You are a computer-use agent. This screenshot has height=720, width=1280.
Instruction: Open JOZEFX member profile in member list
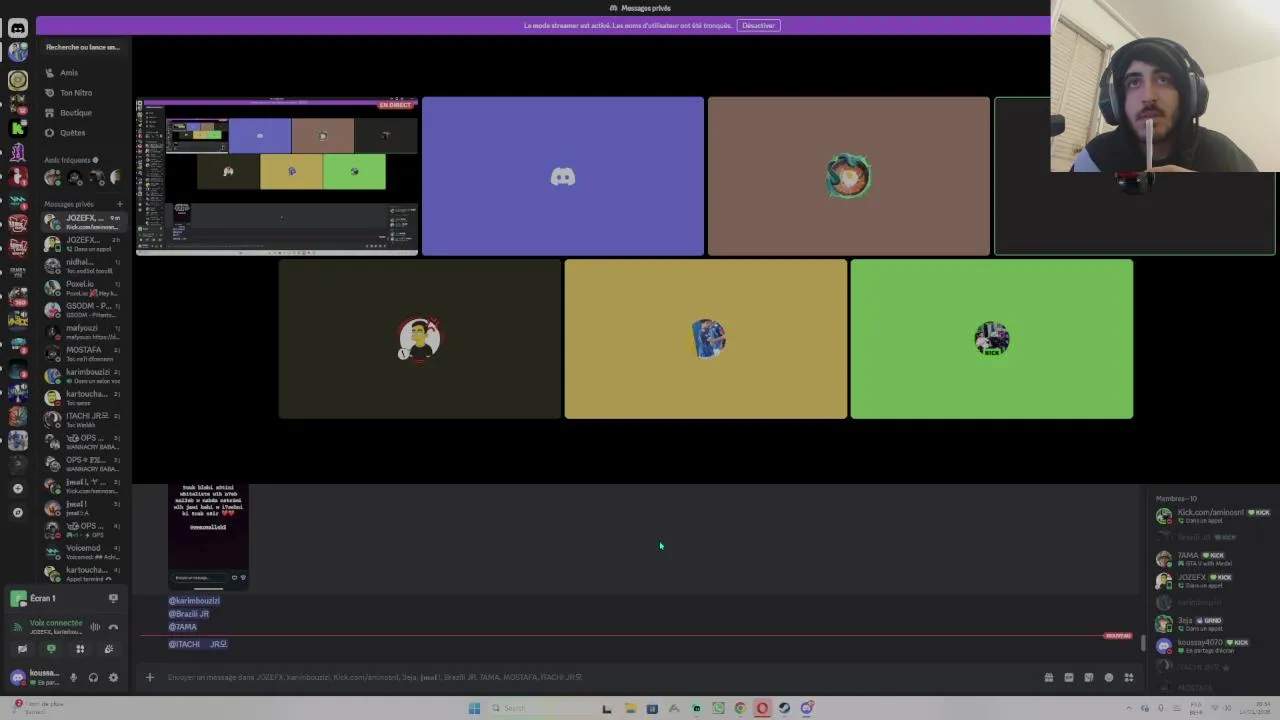point(1213,581)
